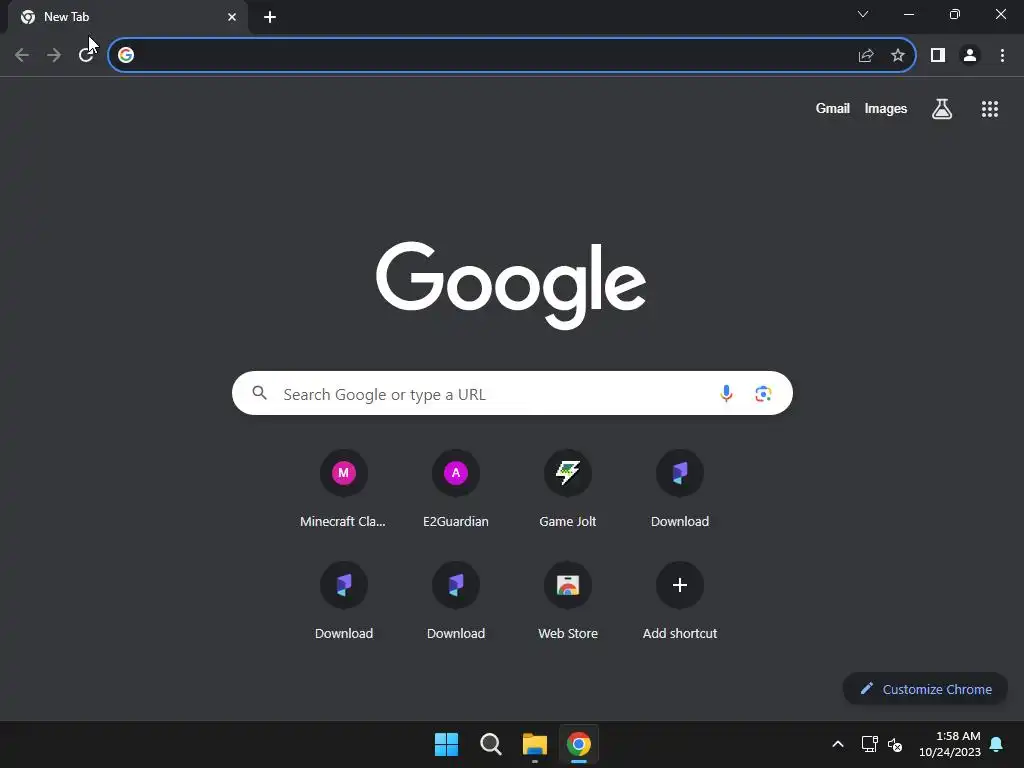Image resolution: width=1024 pixels, height=768 pixels.
Task: Bookmark this tab with the star icon
Action: pyautogui.click(x=898, y=56)
